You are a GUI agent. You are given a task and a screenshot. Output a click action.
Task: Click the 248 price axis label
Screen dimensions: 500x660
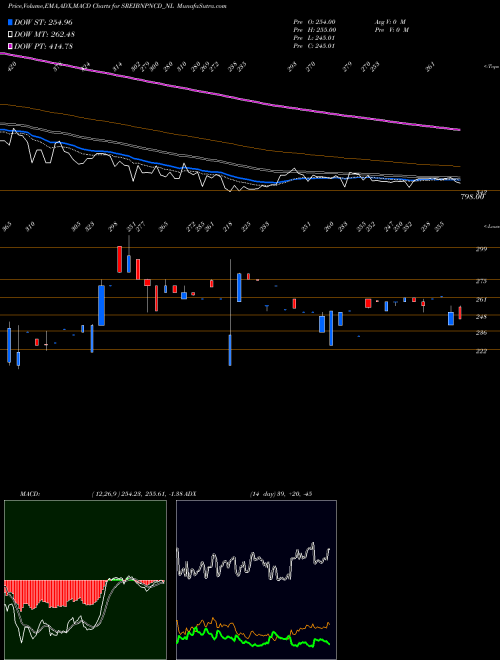tap(481, 317)
